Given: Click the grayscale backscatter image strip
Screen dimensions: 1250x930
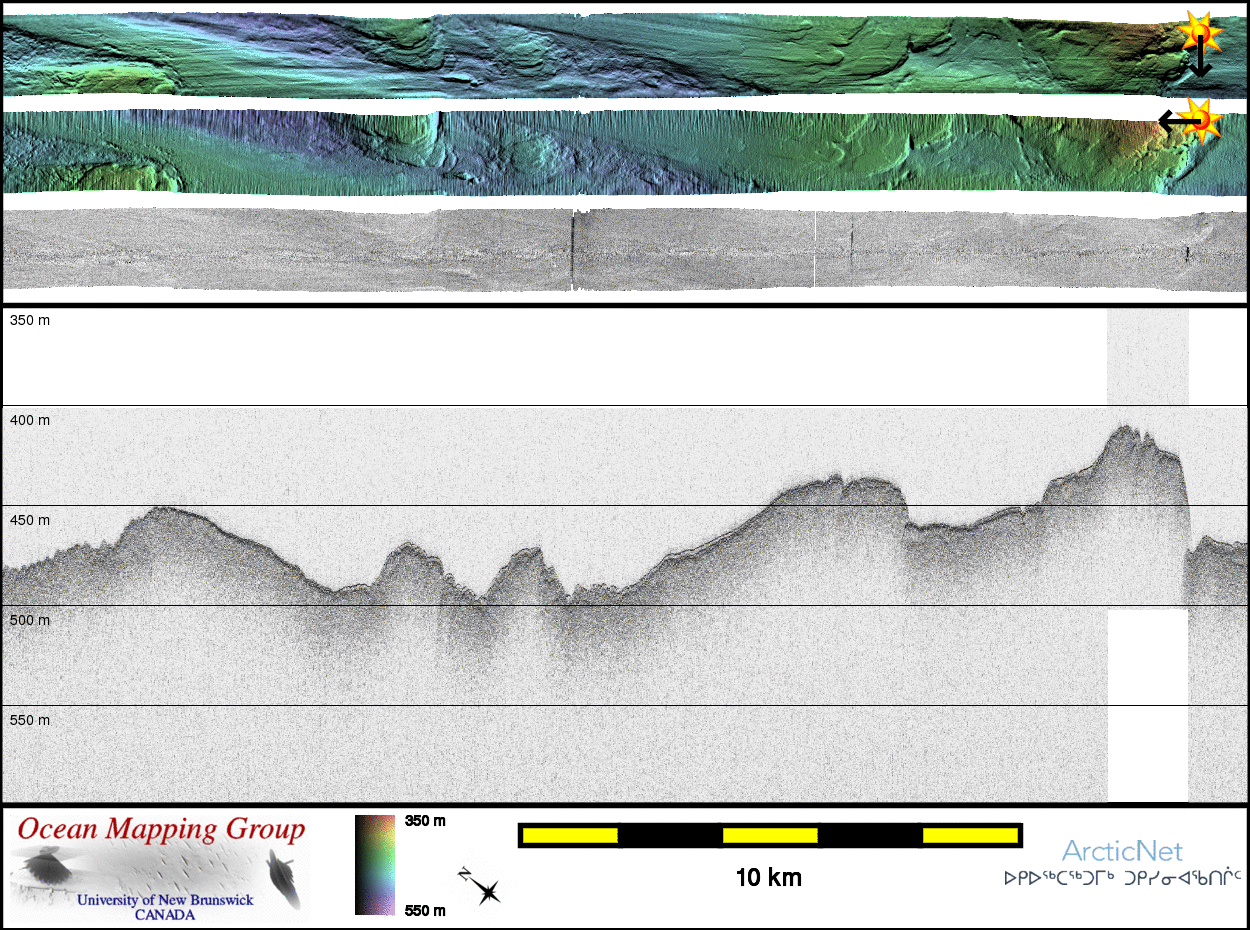Looking at the screenshot, I should [600, 250].
